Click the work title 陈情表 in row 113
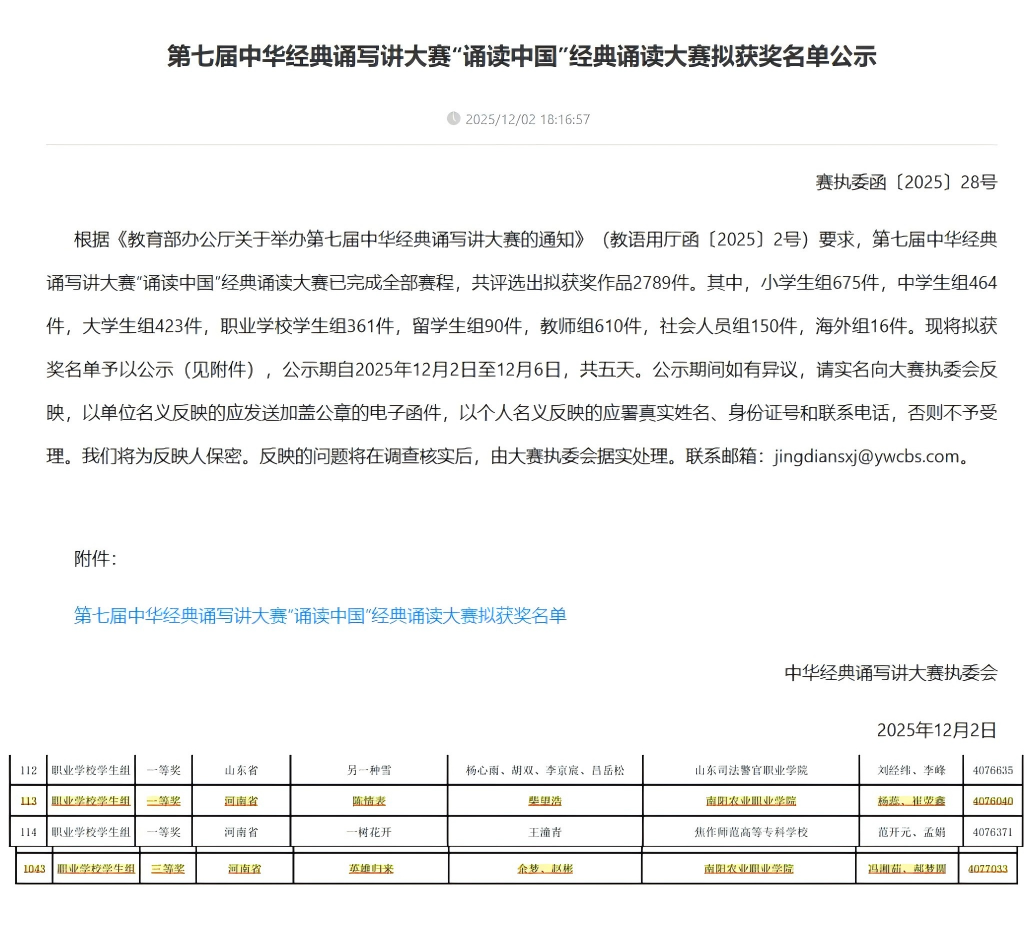 coord(369,800)
